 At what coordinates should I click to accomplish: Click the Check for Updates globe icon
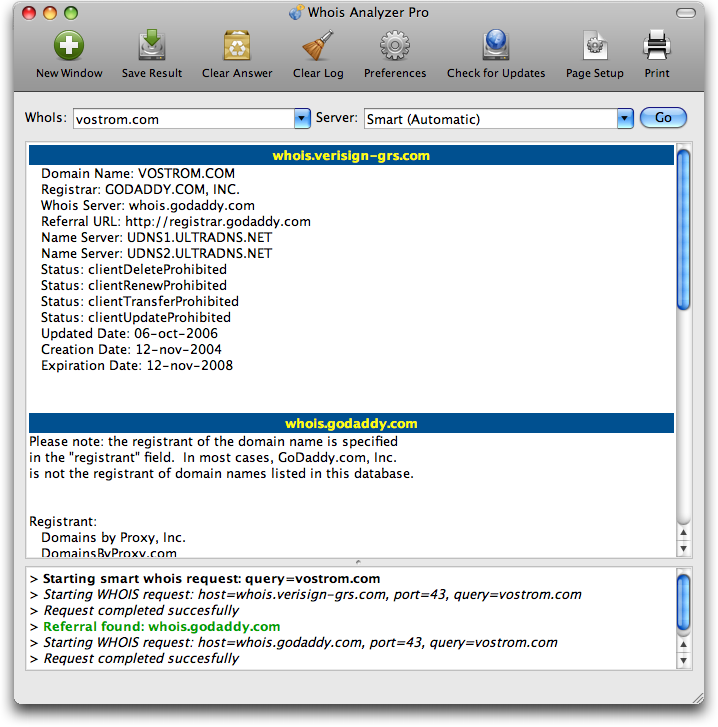[496, 45]
